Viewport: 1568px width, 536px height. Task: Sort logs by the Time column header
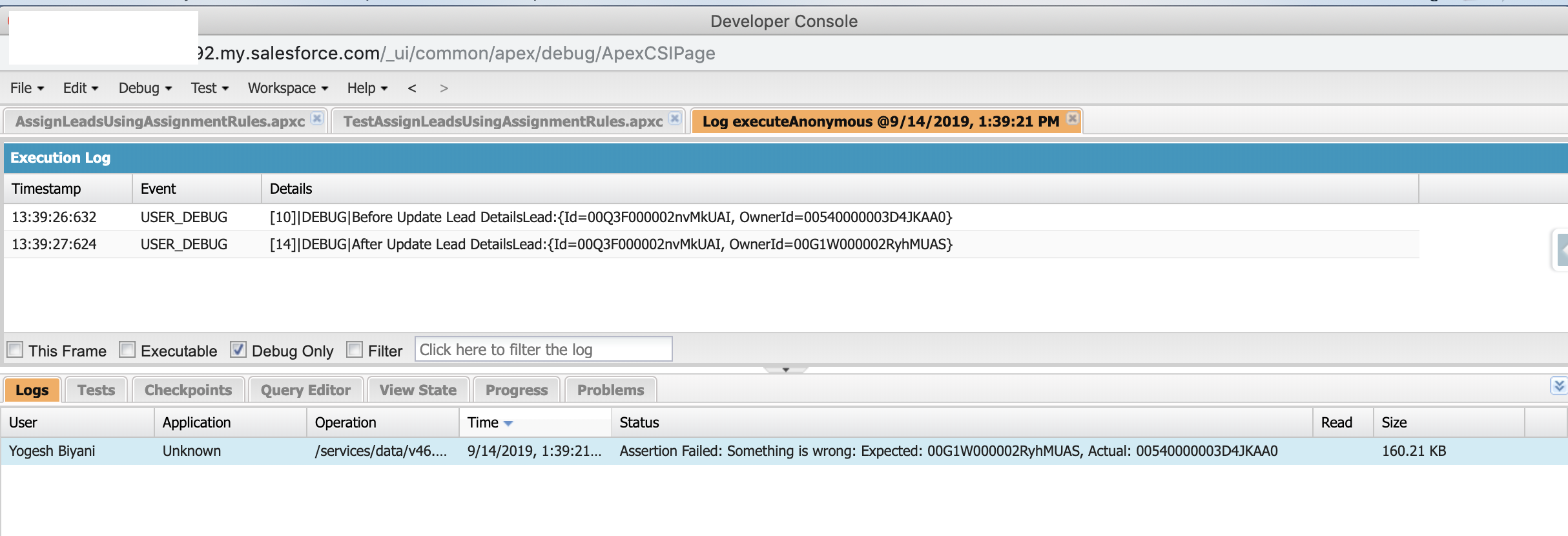483,423
